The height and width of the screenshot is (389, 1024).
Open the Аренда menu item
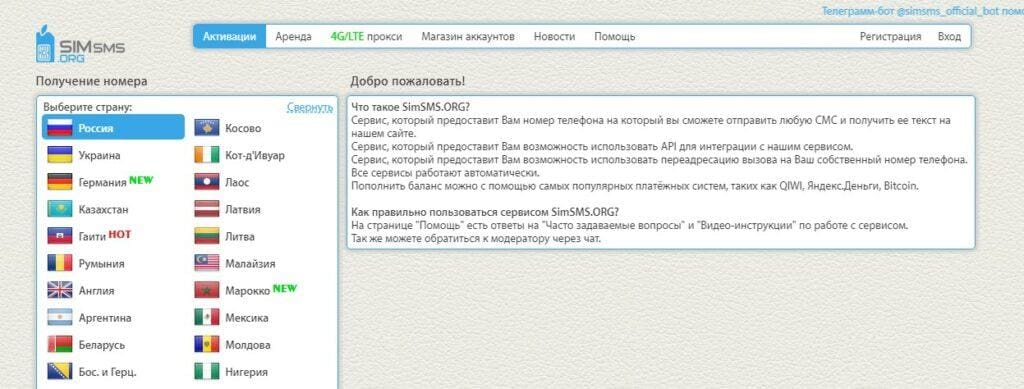(293, 37)
